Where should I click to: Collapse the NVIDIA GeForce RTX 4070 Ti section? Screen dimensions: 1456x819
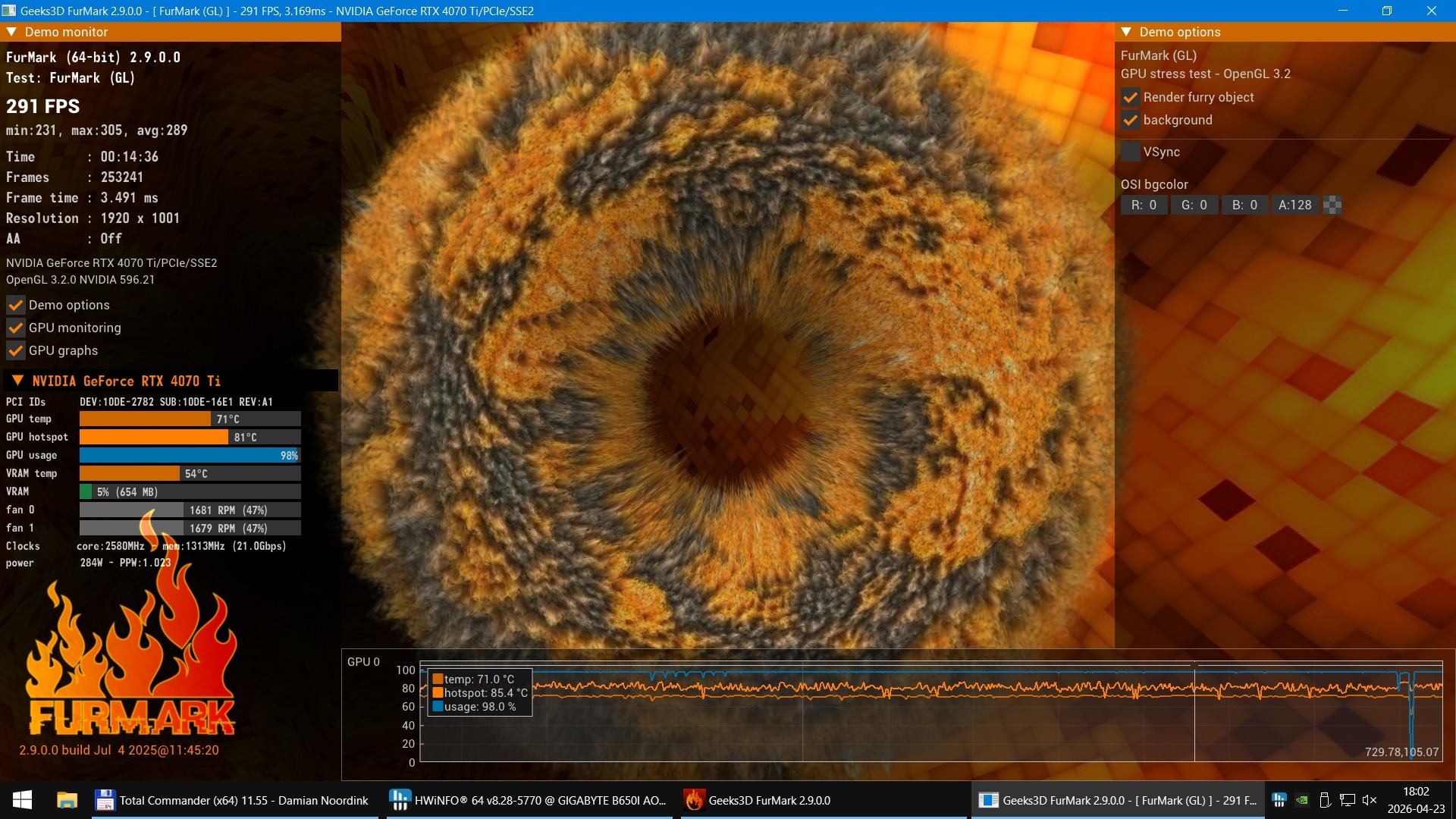click(17, 381)
